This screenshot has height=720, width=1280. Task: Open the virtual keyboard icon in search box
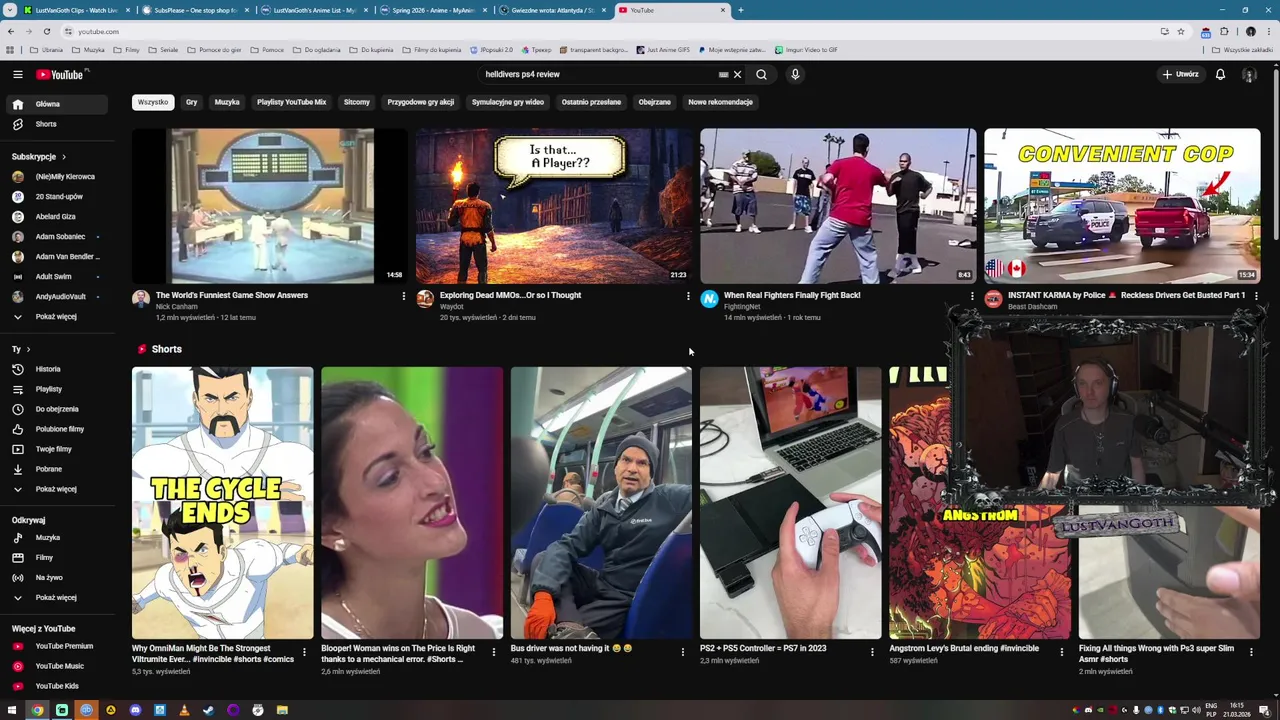723,74
